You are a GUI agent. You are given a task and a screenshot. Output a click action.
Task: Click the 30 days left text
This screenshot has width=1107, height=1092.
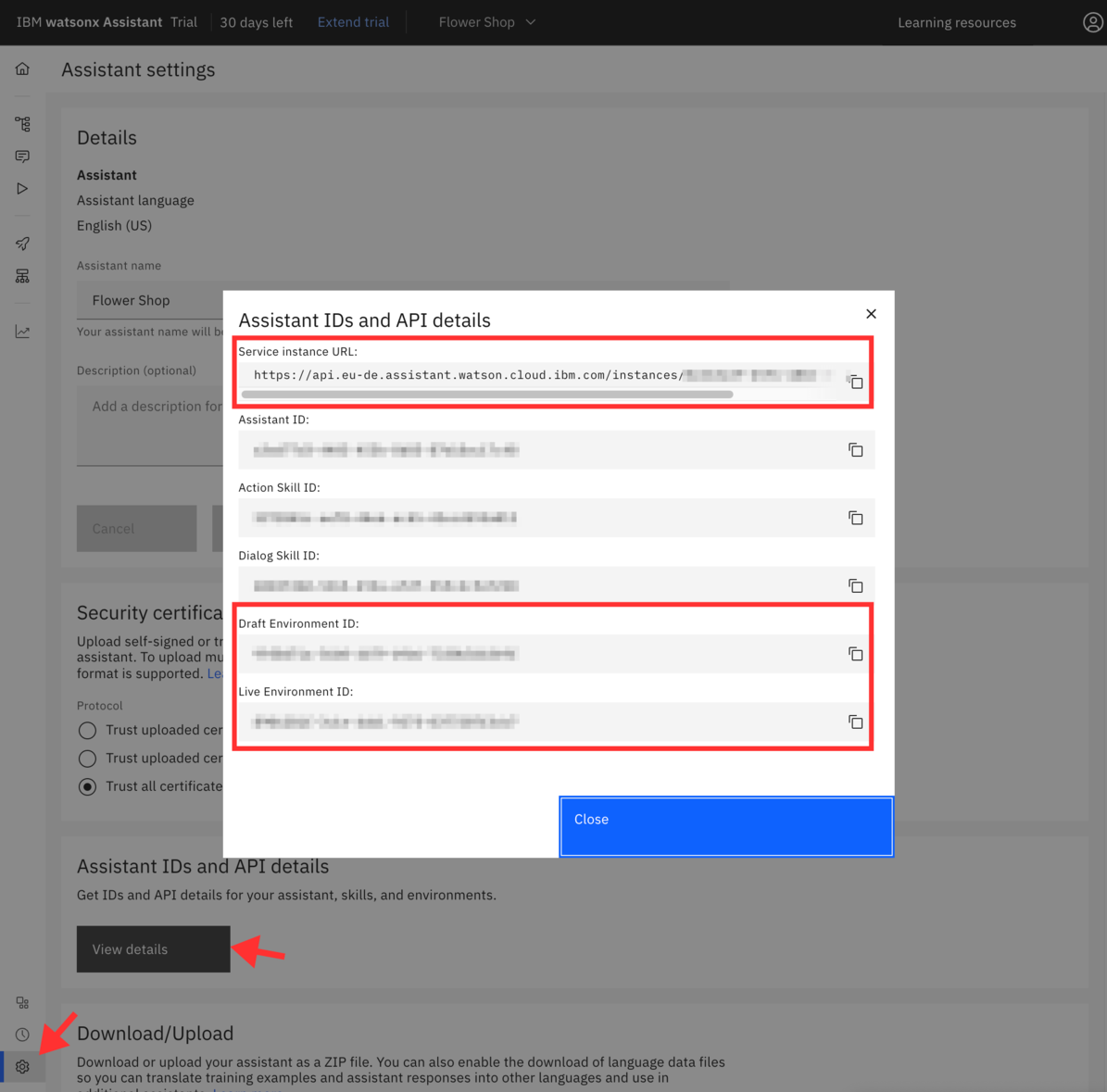[256, 22]
